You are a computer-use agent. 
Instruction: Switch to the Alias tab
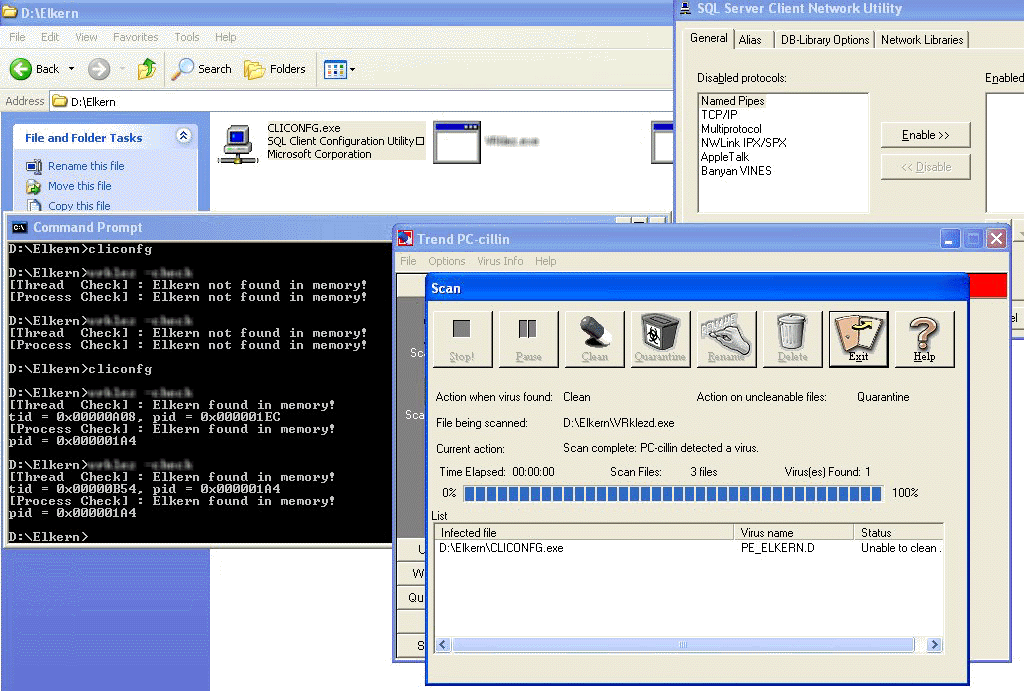coord(750,40)
